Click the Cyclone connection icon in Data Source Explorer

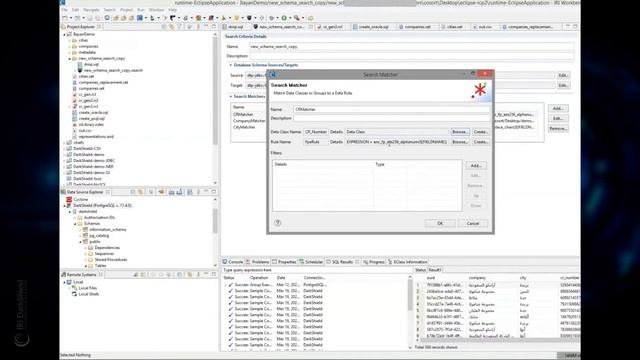coord(69,199)
